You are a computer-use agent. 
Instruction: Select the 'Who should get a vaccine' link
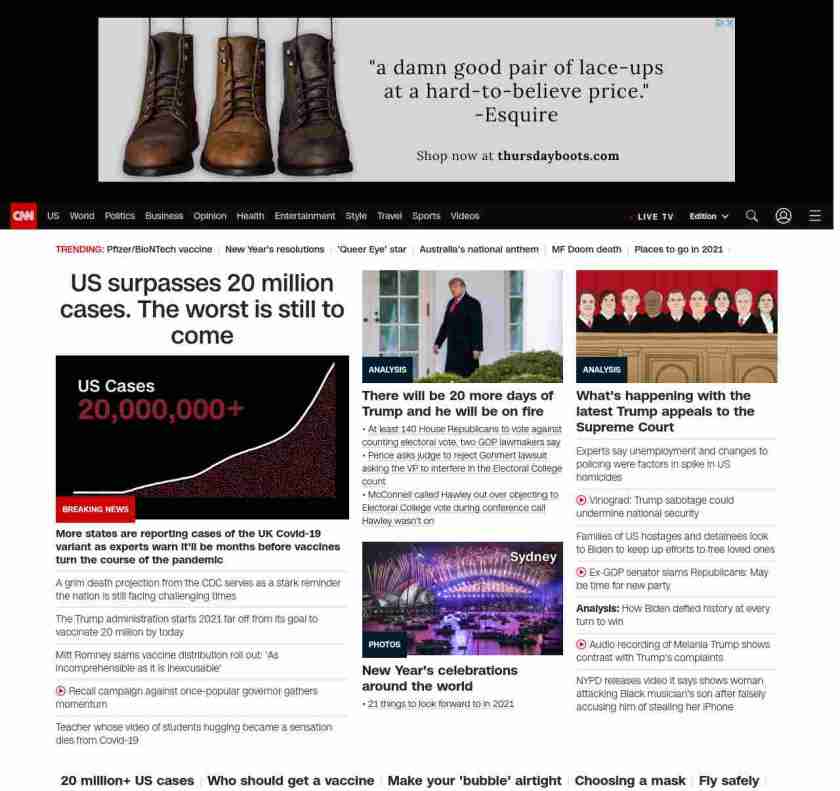point(290,780)
